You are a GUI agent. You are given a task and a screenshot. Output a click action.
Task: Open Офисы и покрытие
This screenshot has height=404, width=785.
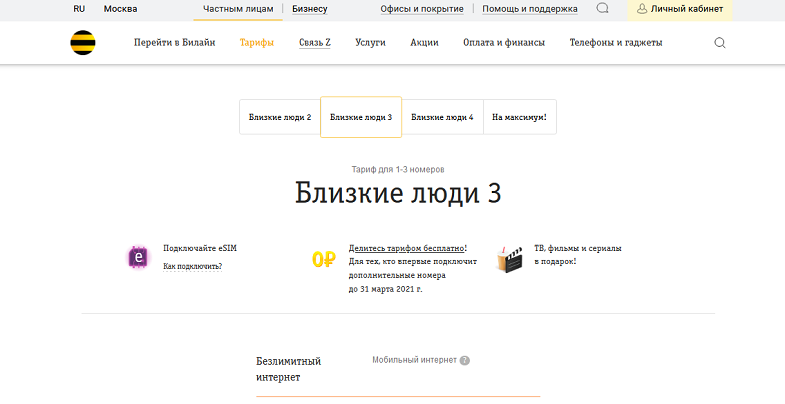pos(422,9)
